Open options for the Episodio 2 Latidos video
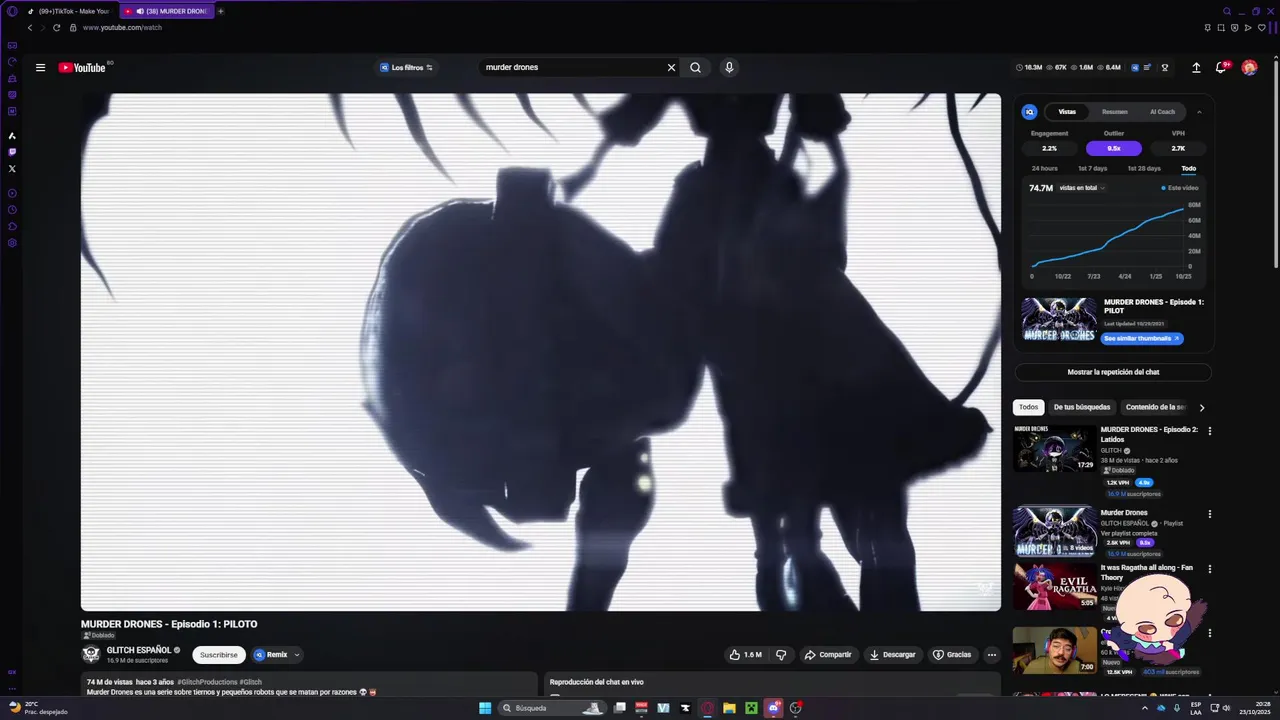Screen dimensions: 1280x720 point(1209,431)
